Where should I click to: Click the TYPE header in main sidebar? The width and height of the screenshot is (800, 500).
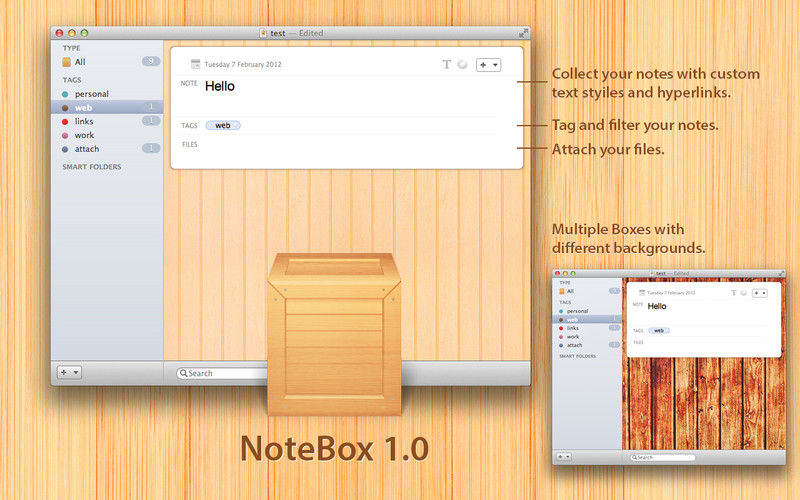[71, 48]
